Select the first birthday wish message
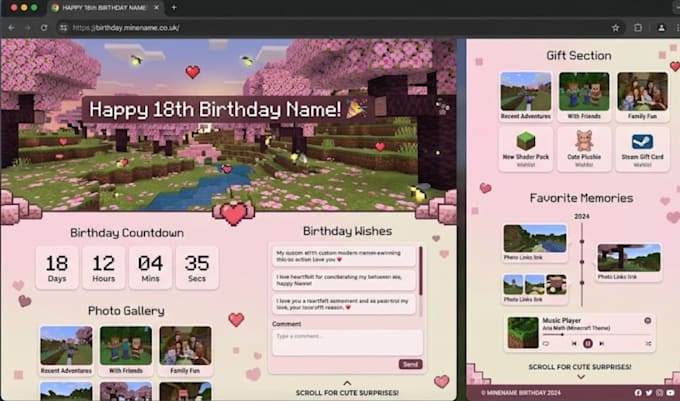The width and height of the screenshot is (680, 401). click(x=343, y=256)
